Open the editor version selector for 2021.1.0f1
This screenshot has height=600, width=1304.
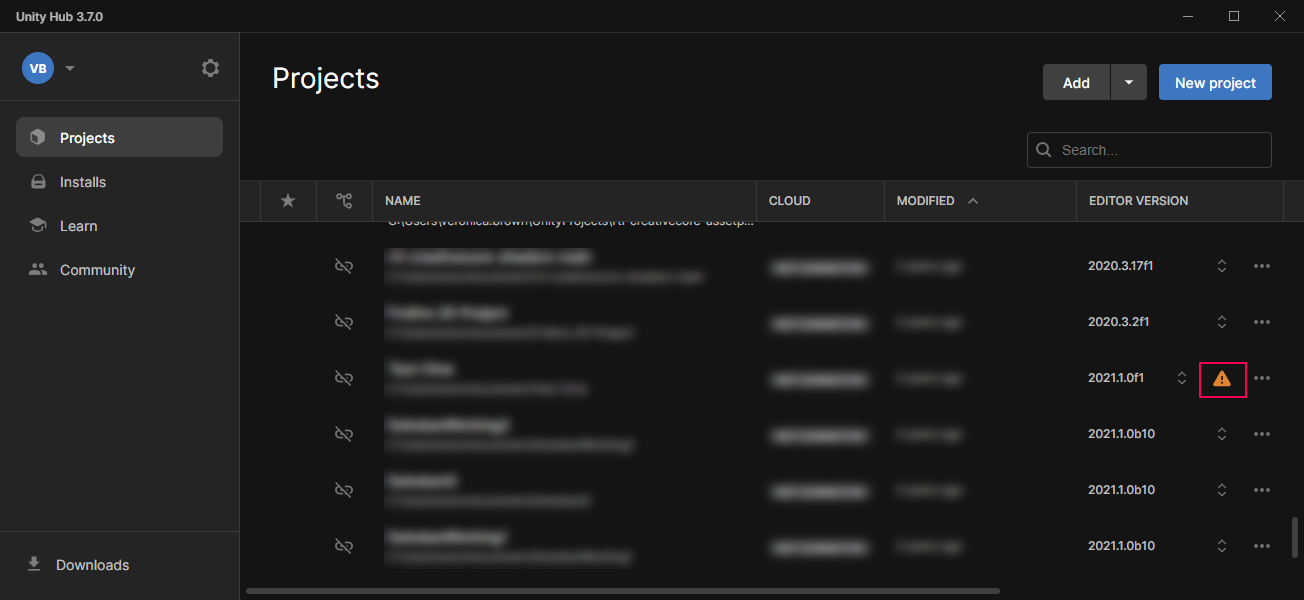(x=1182, y=378)
